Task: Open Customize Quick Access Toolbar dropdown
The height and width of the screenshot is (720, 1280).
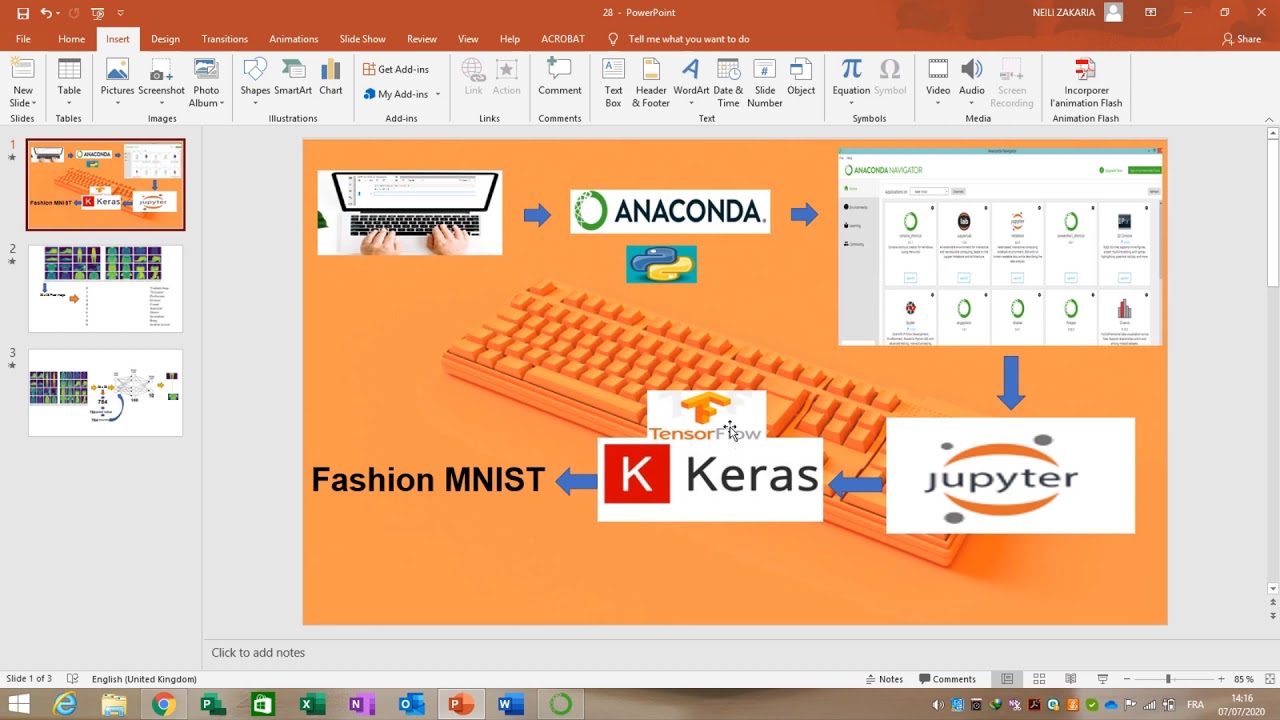Action: 121,13
